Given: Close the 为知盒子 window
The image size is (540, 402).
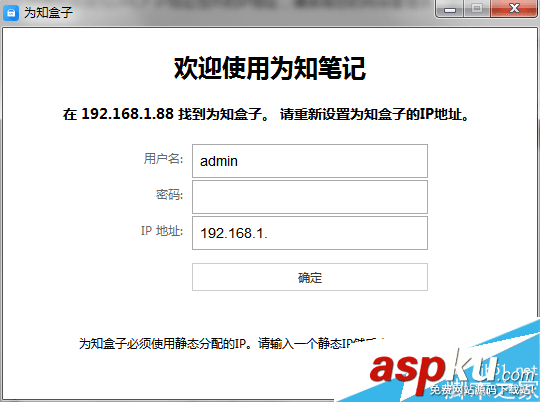Looking at the screenshot, I should point(514,9).
